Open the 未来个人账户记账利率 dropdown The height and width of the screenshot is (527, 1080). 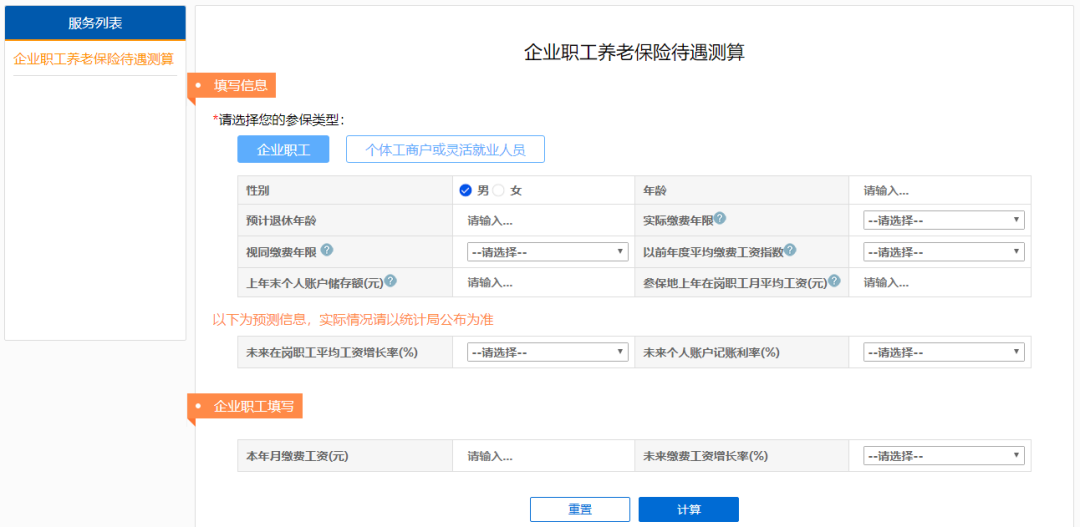[944, 352]
